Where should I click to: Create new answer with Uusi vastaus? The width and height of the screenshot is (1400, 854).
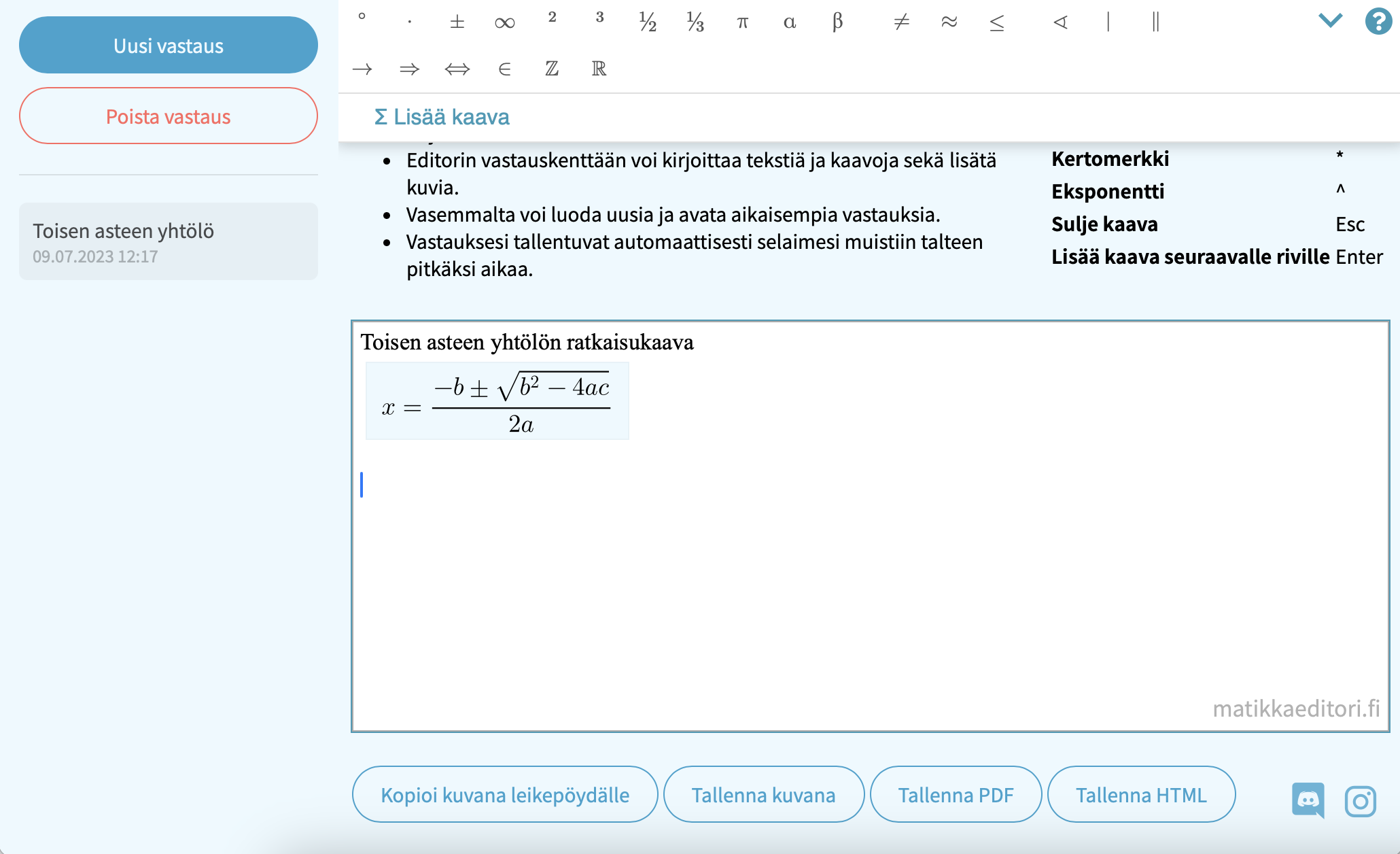pos(168,46)
